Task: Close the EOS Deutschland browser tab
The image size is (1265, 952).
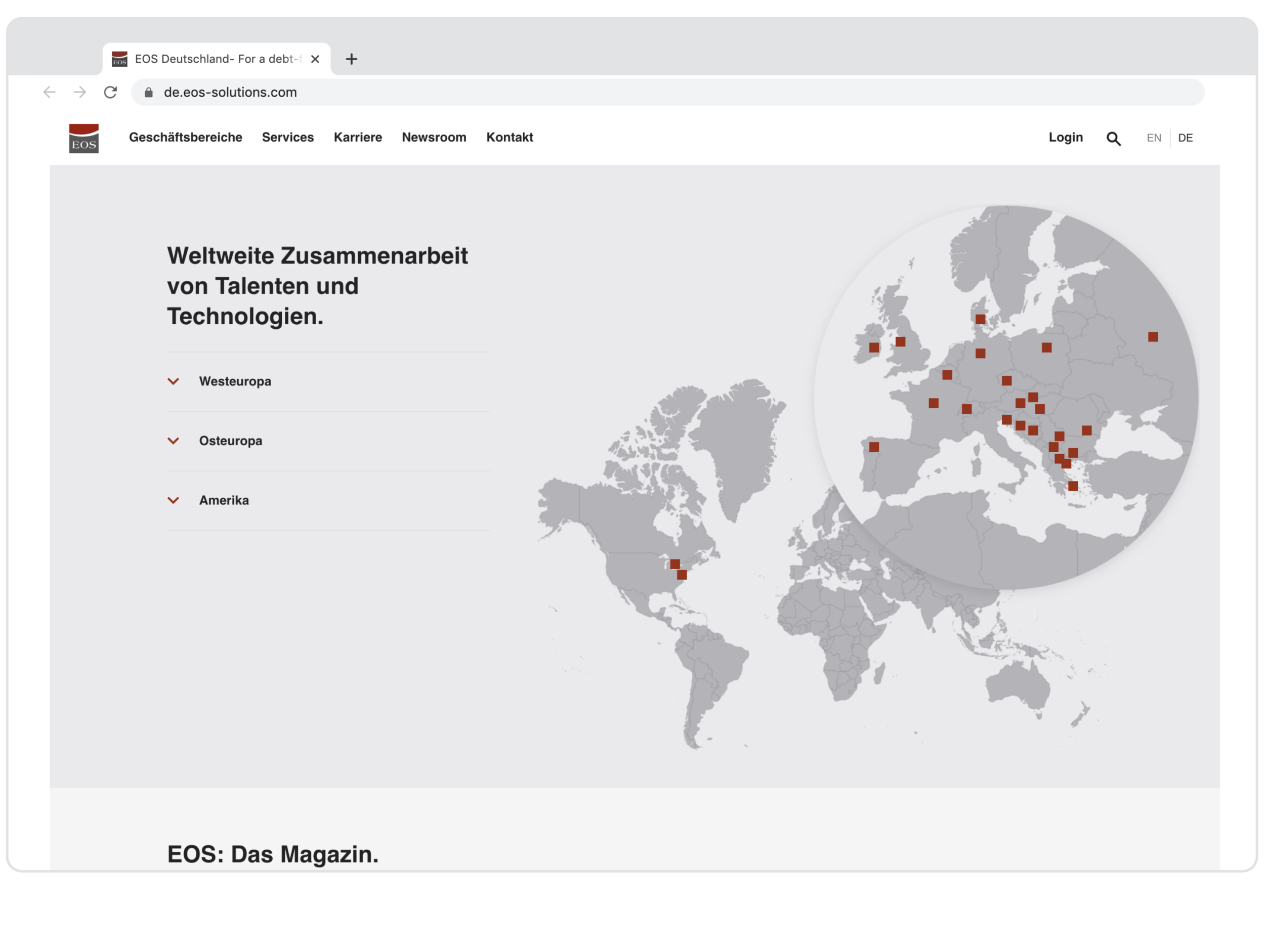Action: (315, 59)
